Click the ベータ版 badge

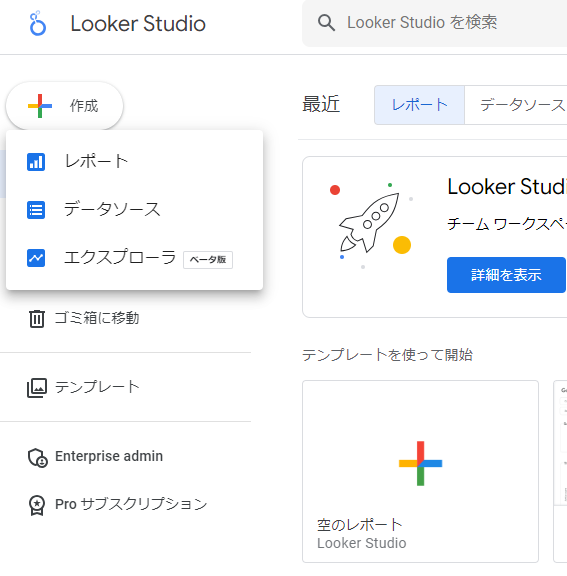click(x=208, y=260)
